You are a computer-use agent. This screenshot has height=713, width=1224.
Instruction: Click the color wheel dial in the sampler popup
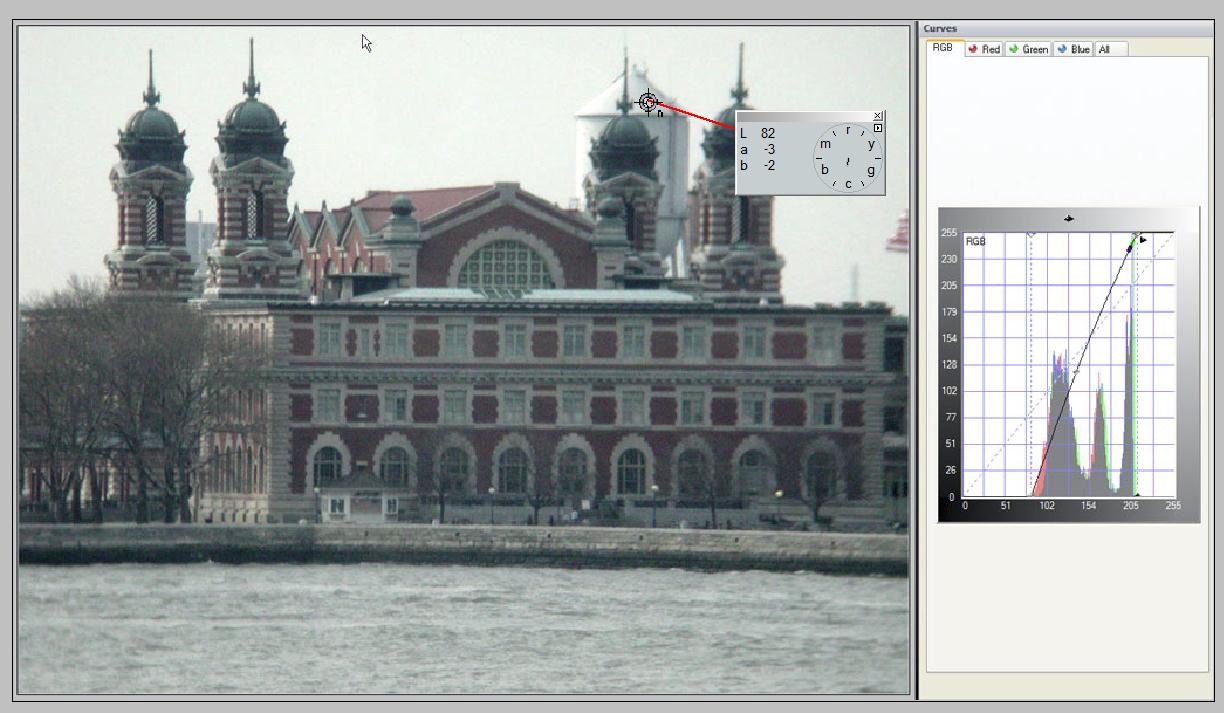pyautogui.click(x=848, y=157)
